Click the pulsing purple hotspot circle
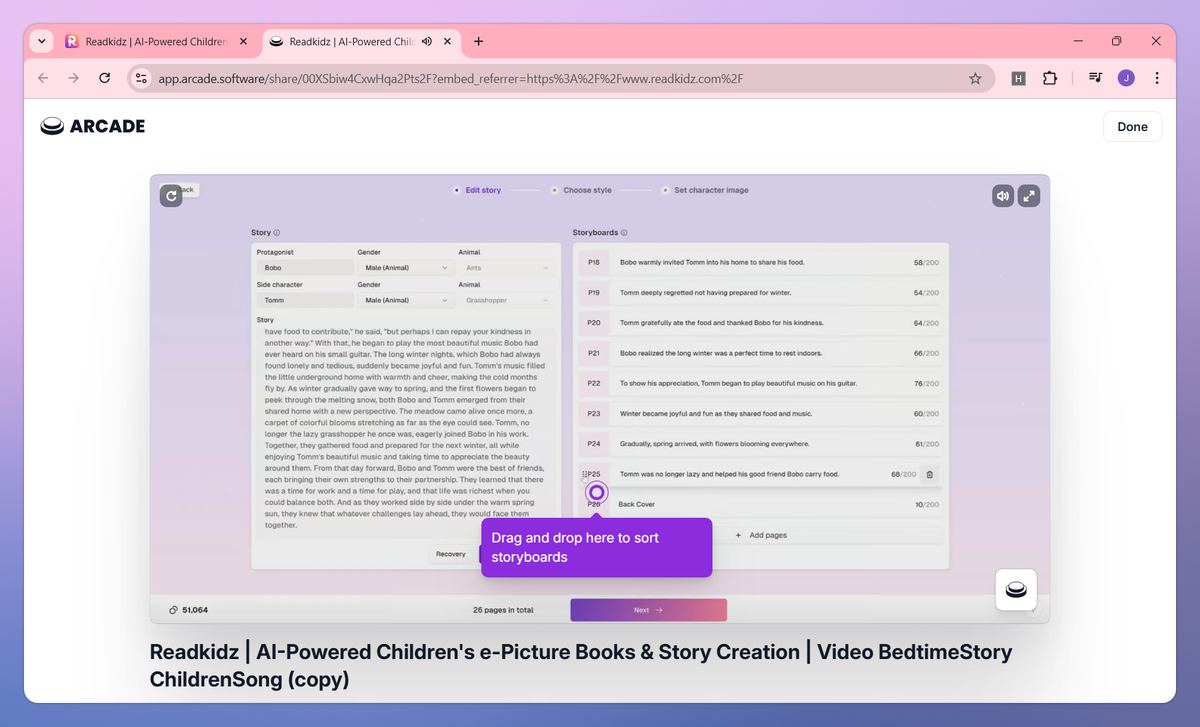Viewport: 1200px width, 727px height. point(597,492)
